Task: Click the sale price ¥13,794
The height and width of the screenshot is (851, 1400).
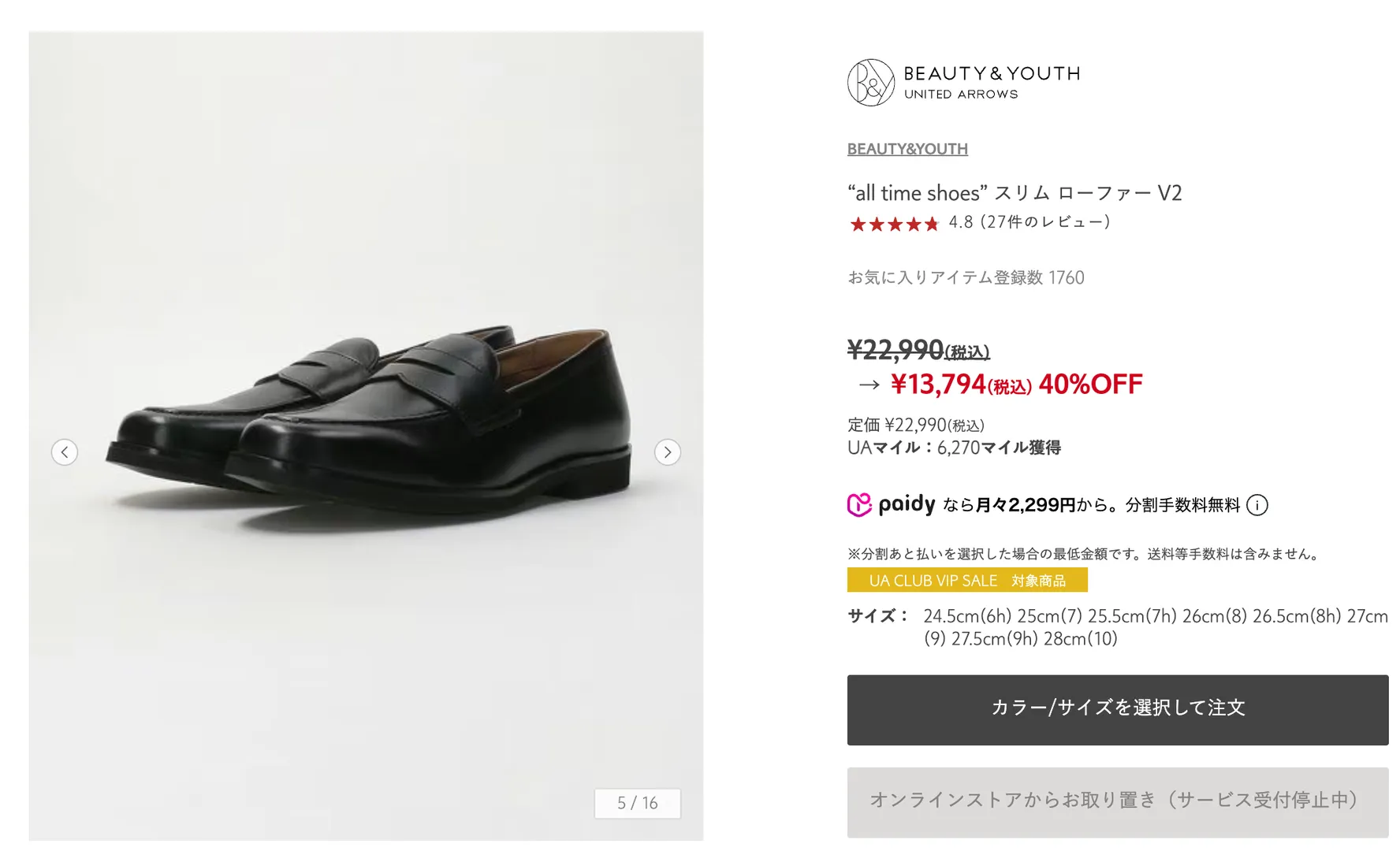Action: (x=939, y=385)
